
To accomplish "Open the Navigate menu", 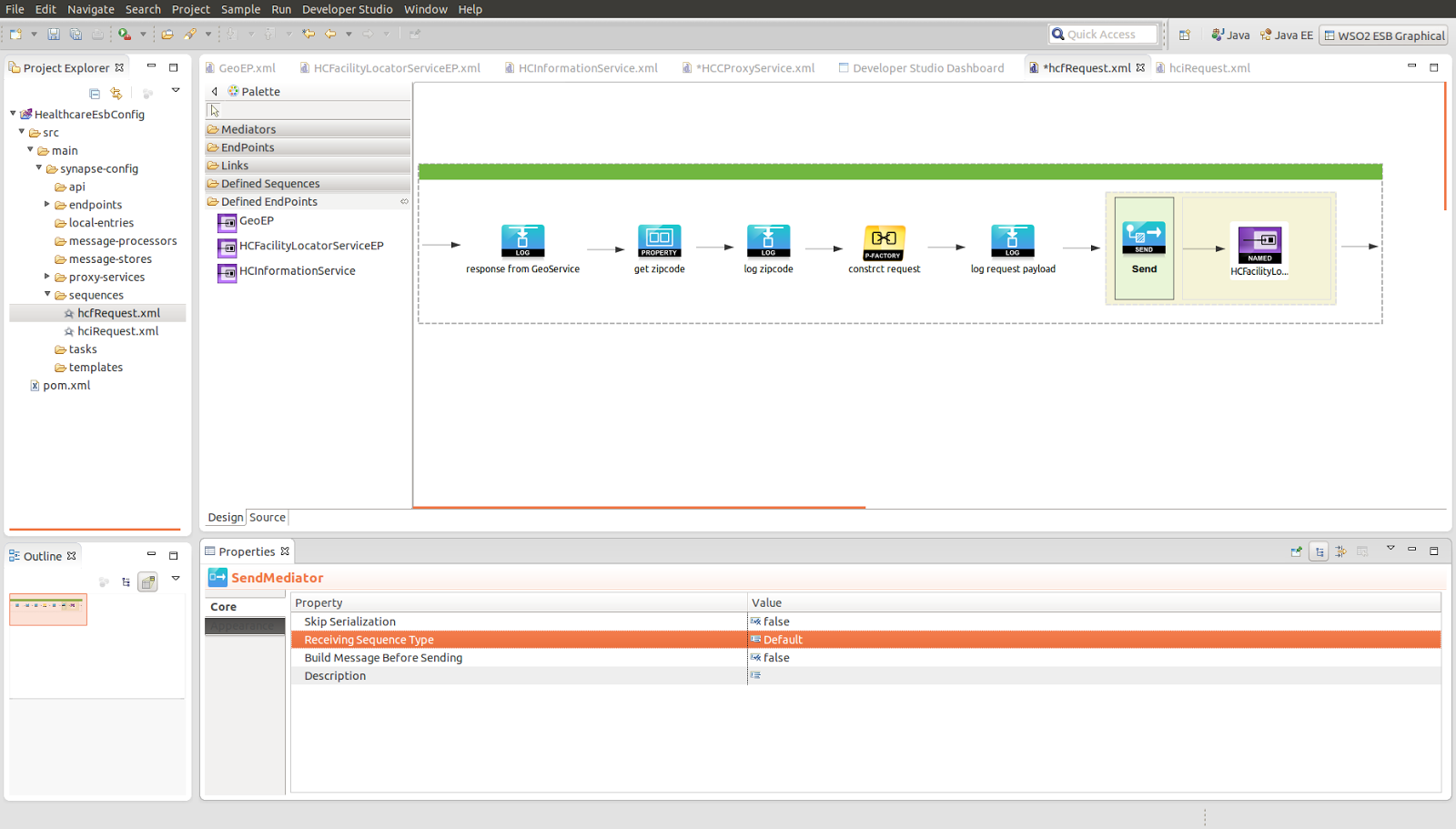I will (x=91, y=9).
